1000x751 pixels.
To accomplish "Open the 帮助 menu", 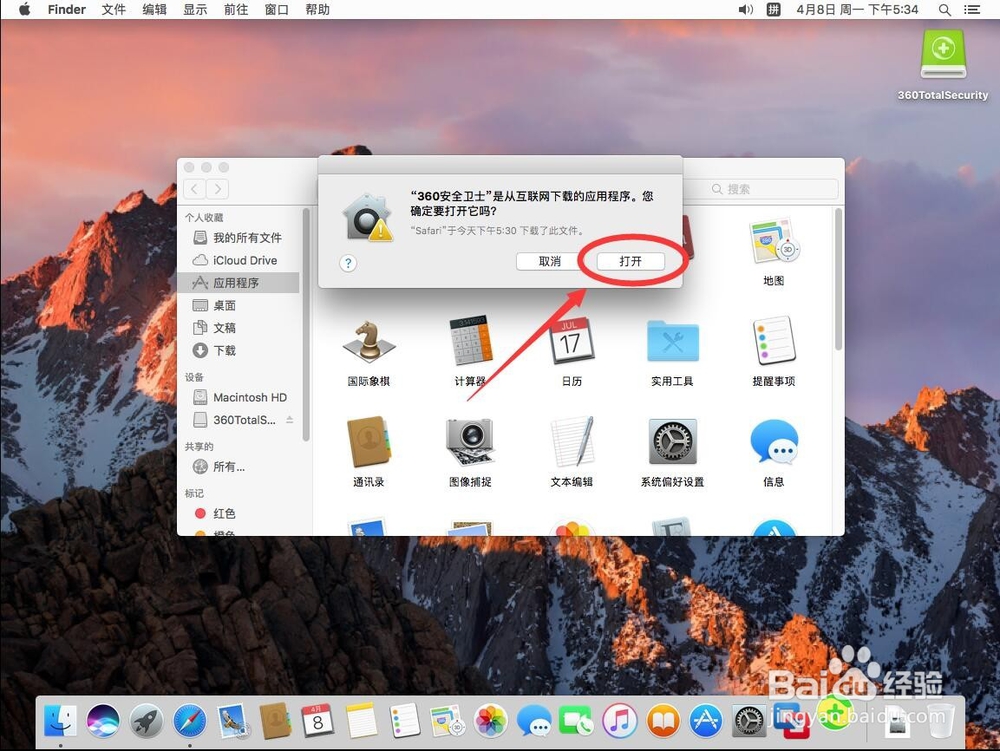I will [x=318, y=10].
